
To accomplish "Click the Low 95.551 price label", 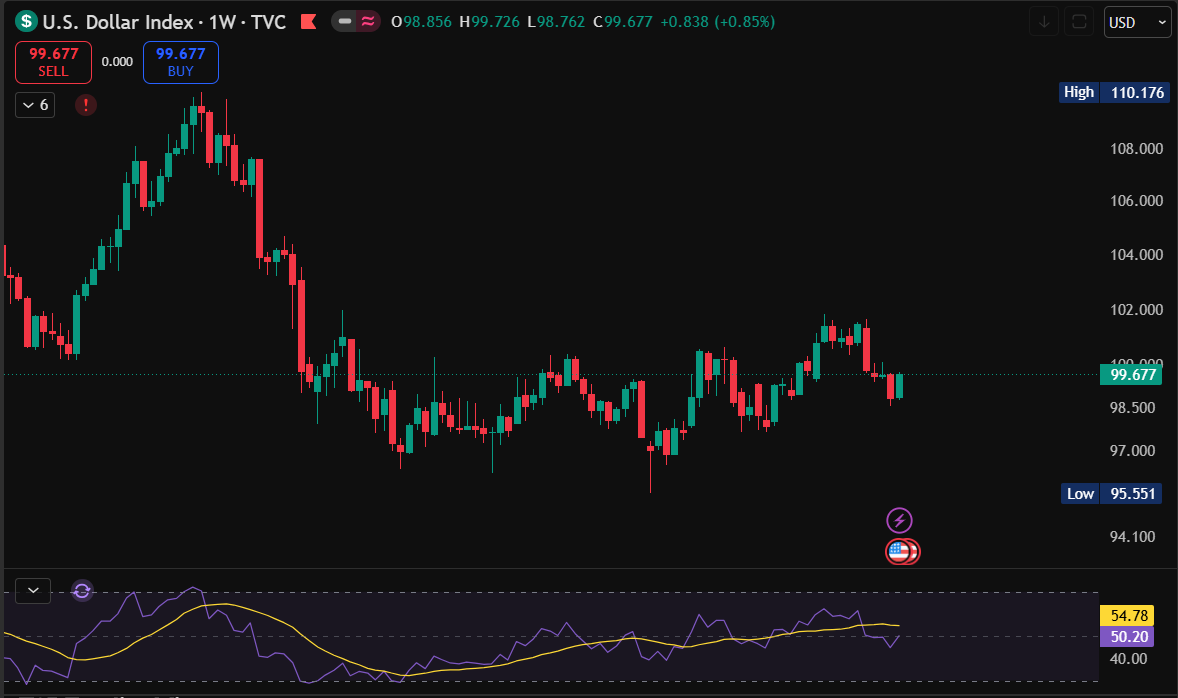I will click(1111, 494).
